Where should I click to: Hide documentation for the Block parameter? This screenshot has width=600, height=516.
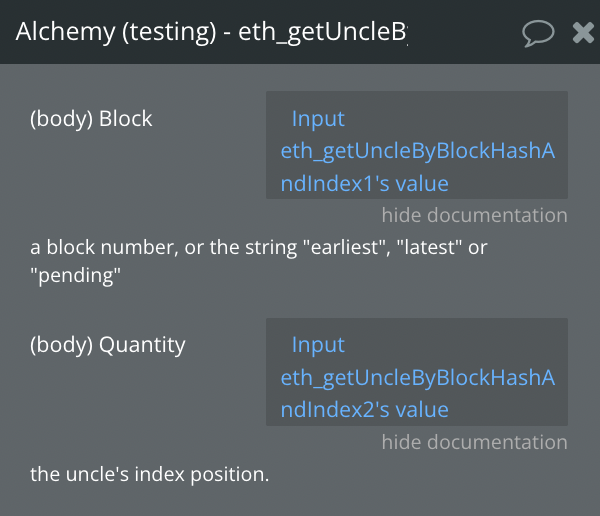coord(474,215)
